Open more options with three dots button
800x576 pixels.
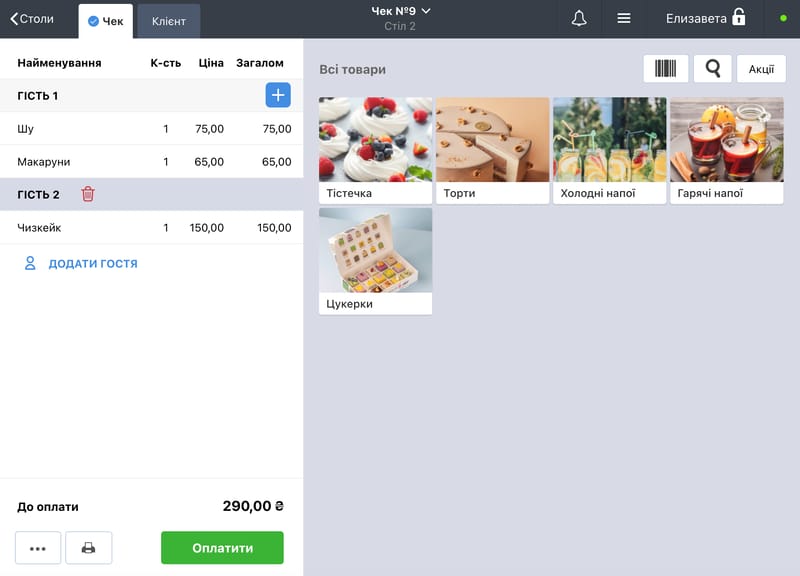(x=38, y=548)
